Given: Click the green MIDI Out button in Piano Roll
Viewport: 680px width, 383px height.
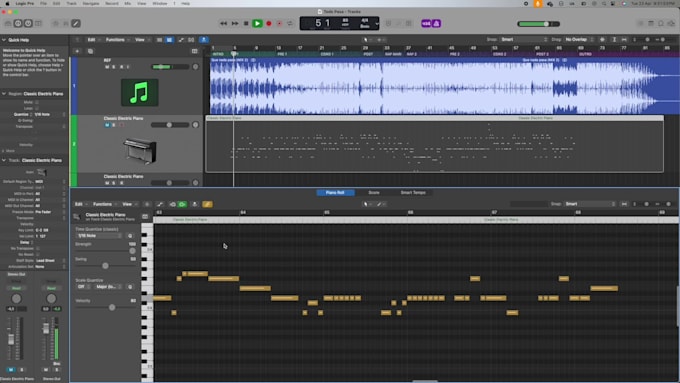Looking at the screenshot, I should point(183,204).
